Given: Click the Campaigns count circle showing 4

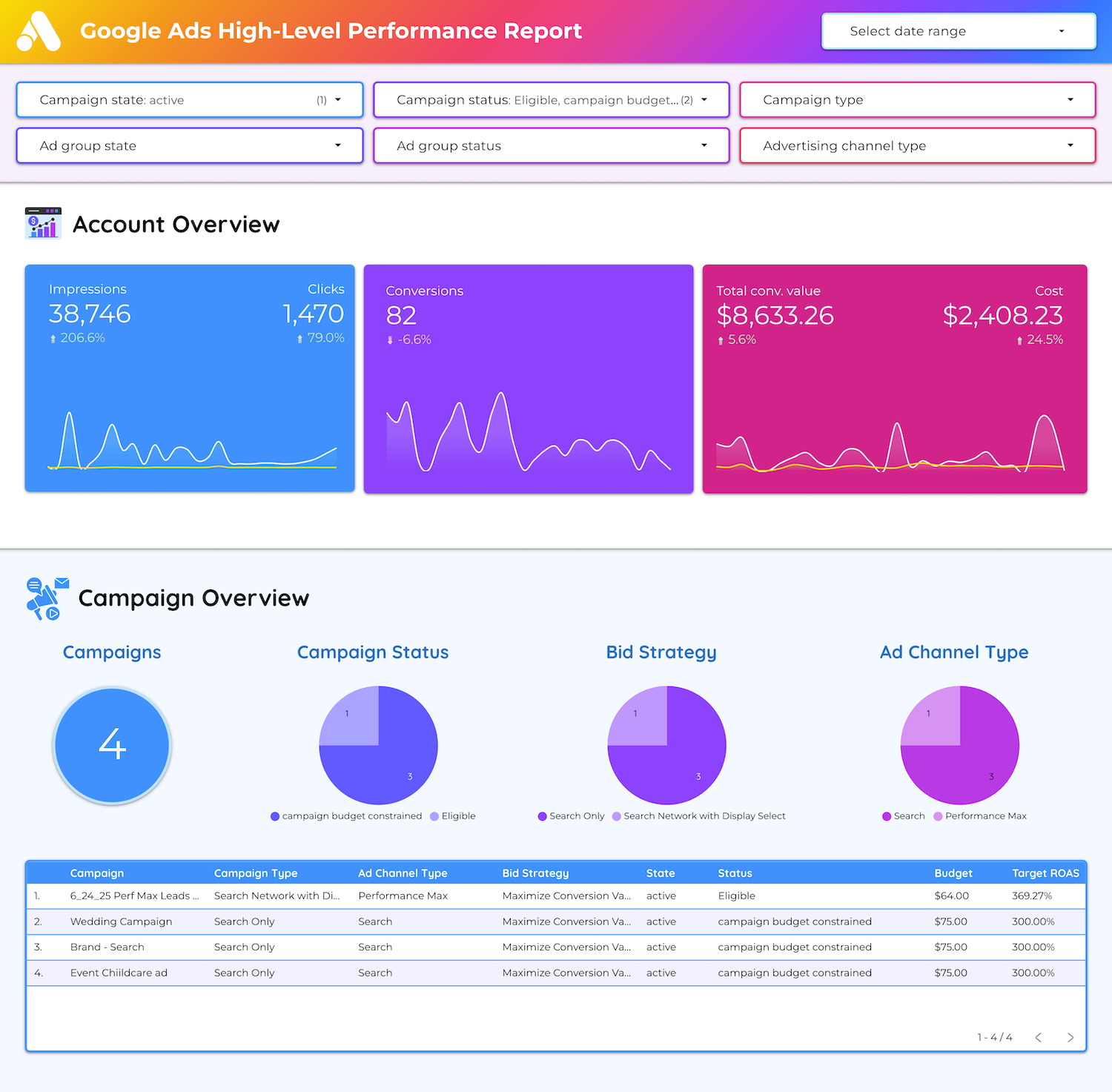Looking at the screenshot, I should [x=112, y=745].
